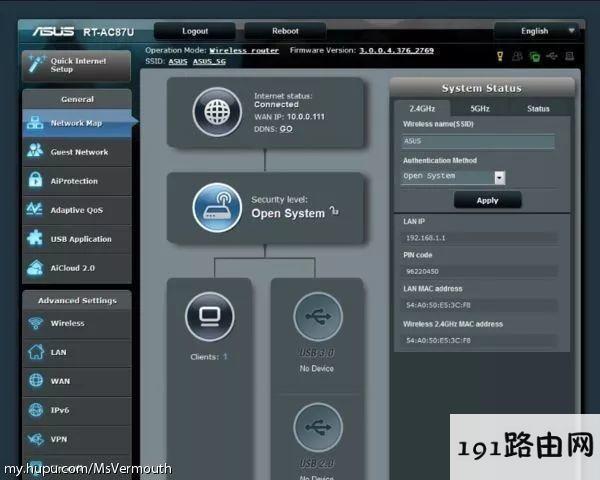Open Quick Internet Setup wizard icon
This screenshot has height=480, width=600.
[37, 65]
